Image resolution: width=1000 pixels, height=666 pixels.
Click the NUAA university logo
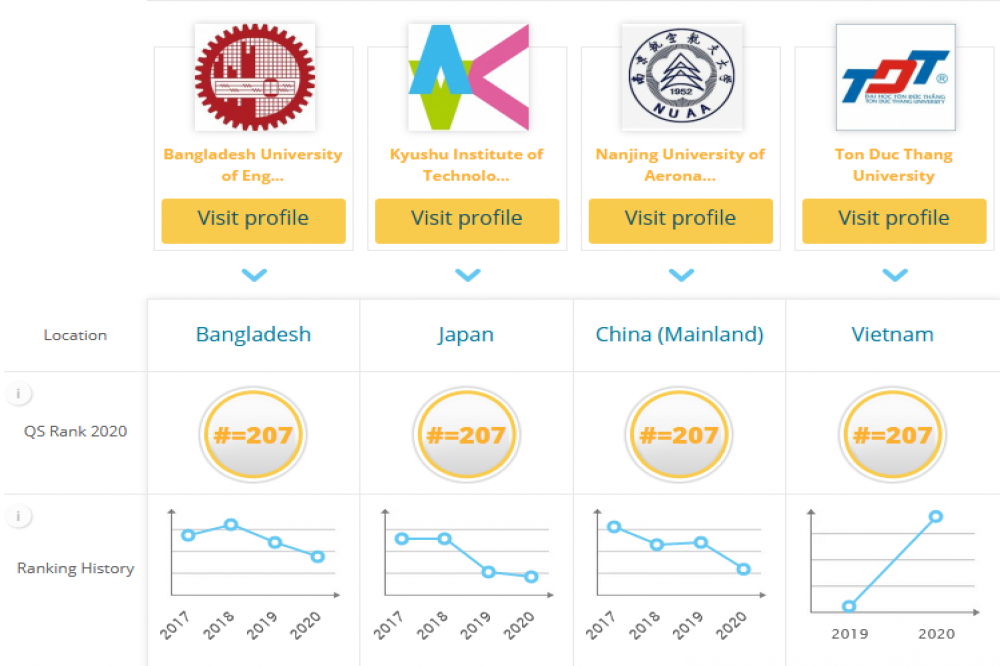[681, 78]
